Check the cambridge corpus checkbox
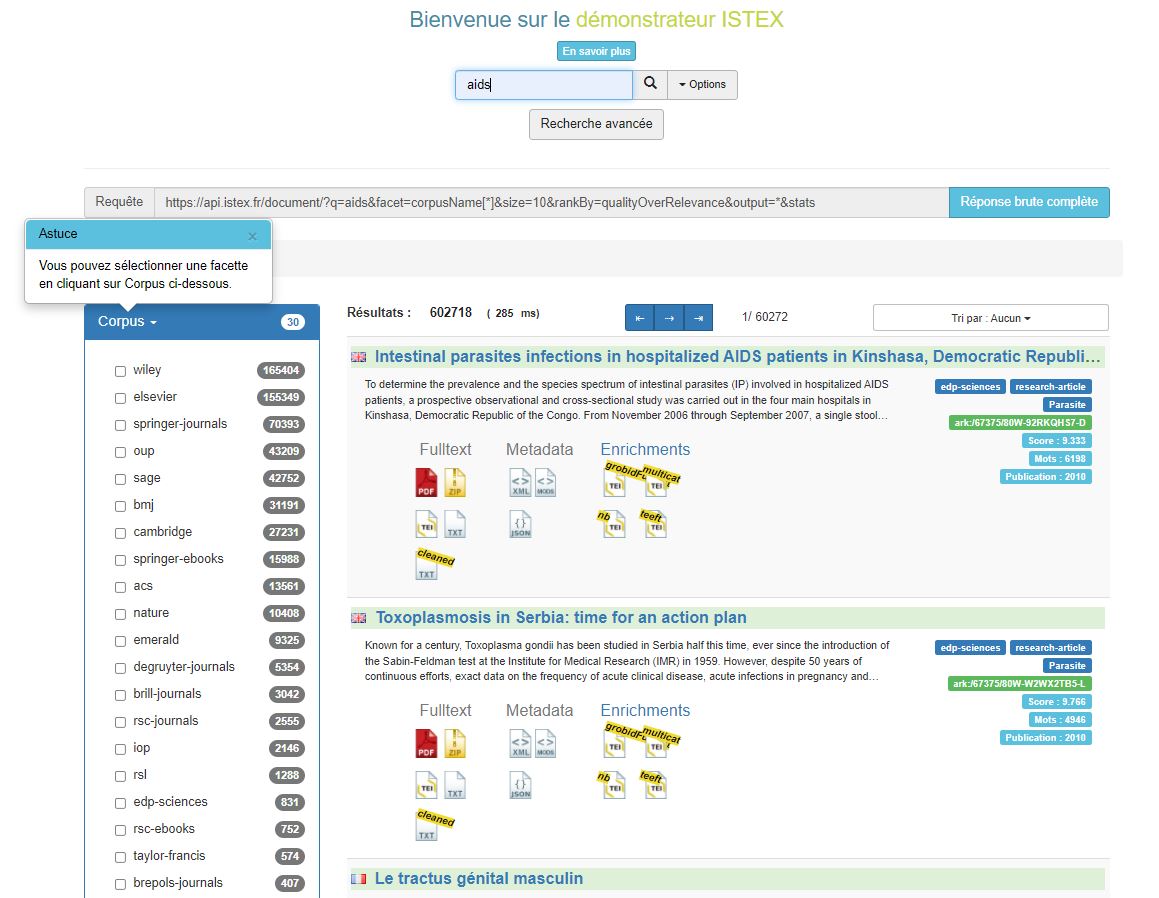 pyautogui.click(x=120, y=533)
